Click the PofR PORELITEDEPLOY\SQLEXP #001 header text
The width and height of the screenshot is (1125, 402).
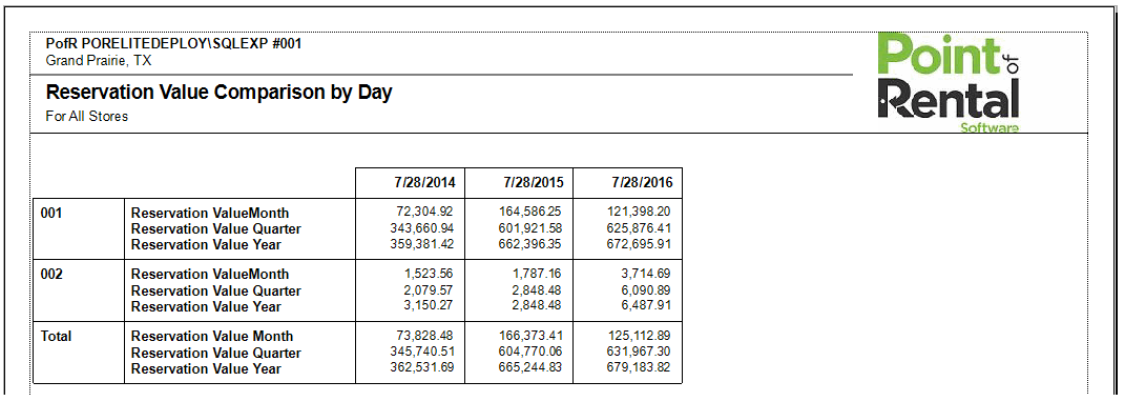(x=174, y=44)
